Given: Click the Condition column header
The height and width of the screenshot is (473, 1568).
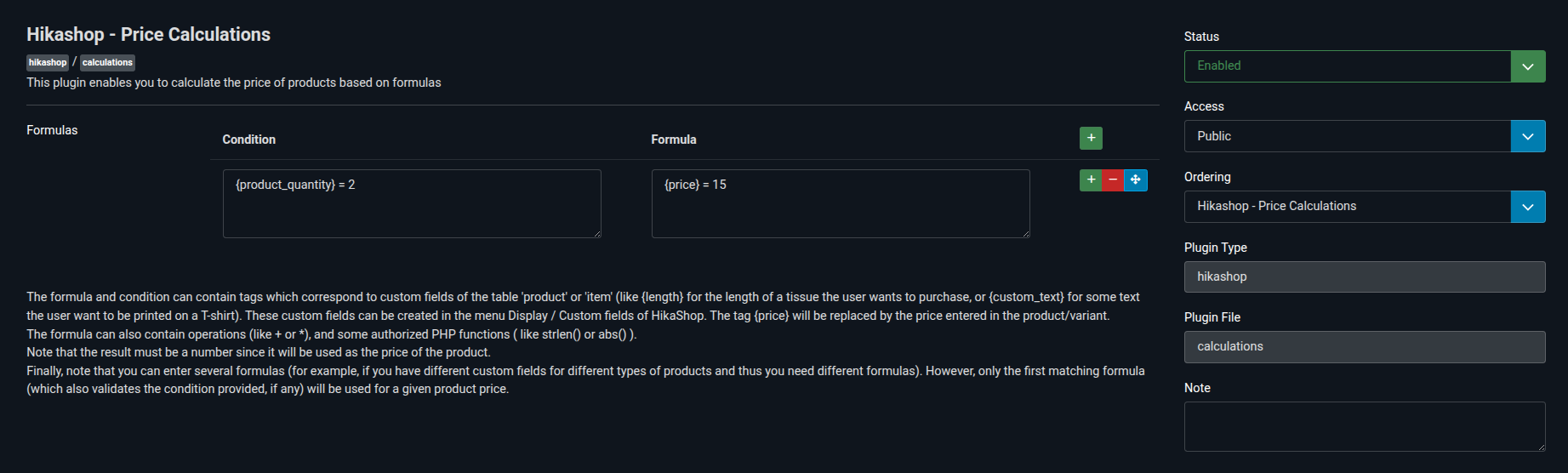Looking at the screenshot, I should (249, 140).
